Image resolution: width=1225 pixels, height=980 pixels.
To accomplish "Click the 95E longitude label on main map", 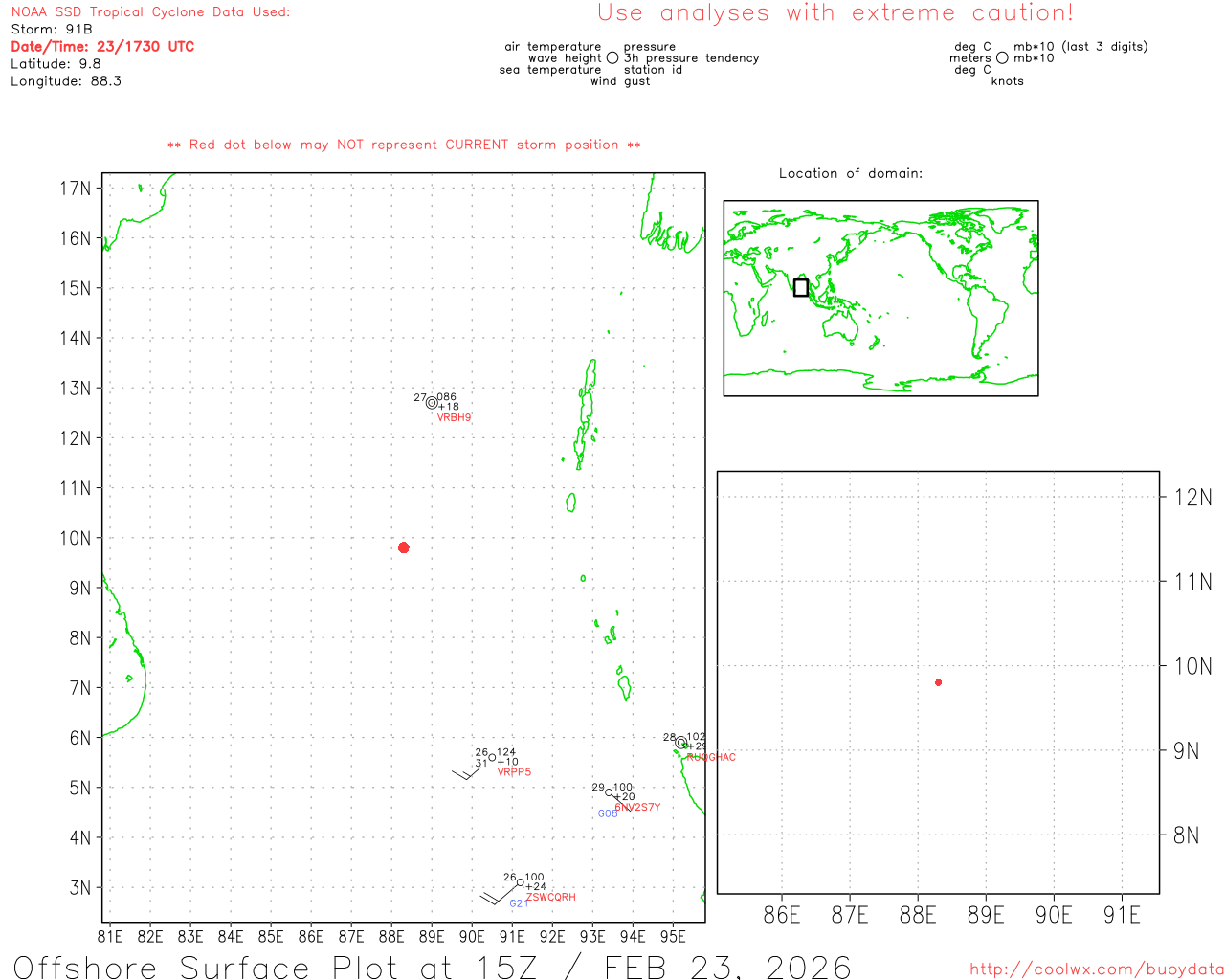I will point(673,936).
